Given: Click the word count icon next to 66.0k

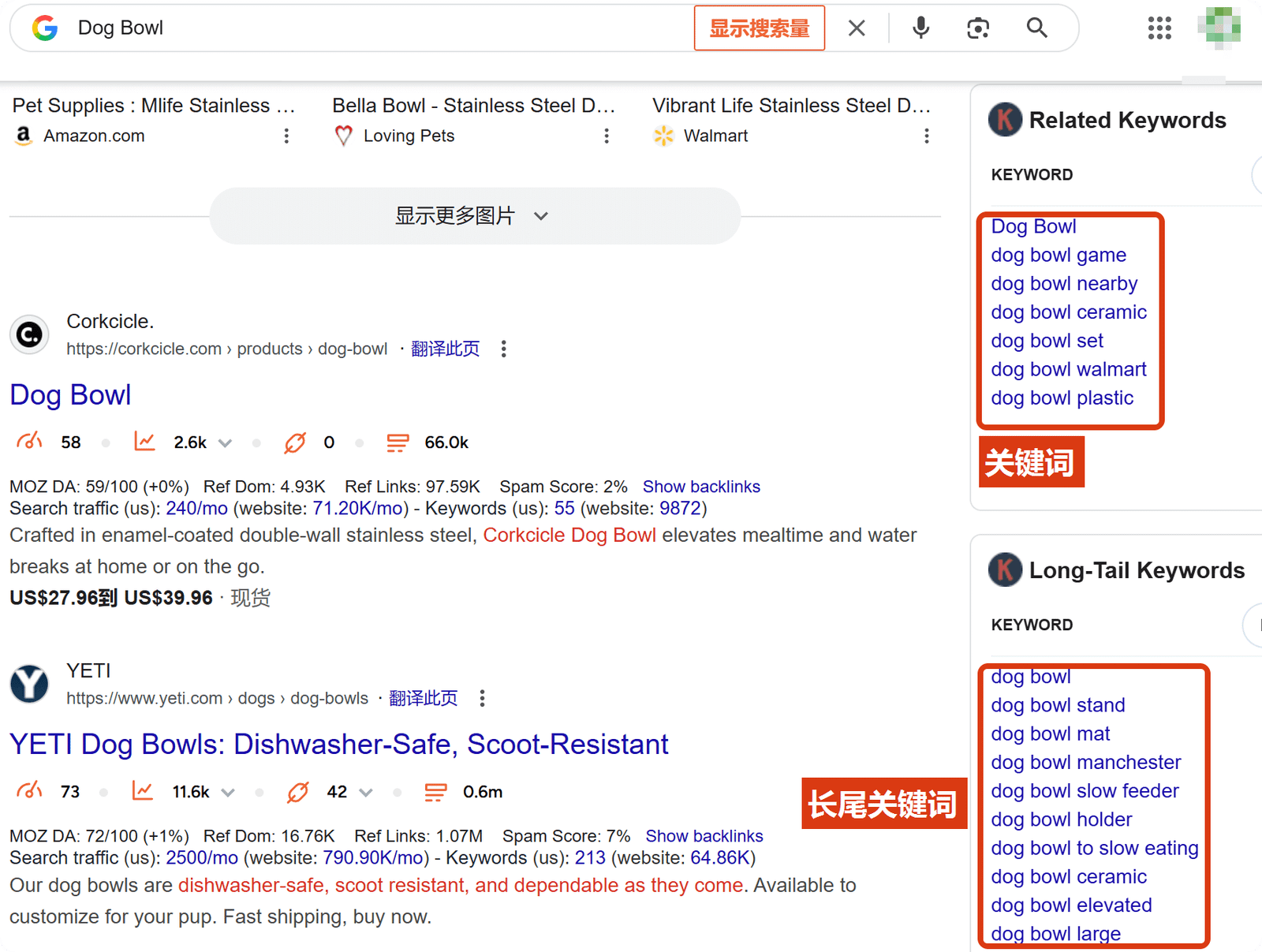Looking at the screenshot, I should click(398, 442).
